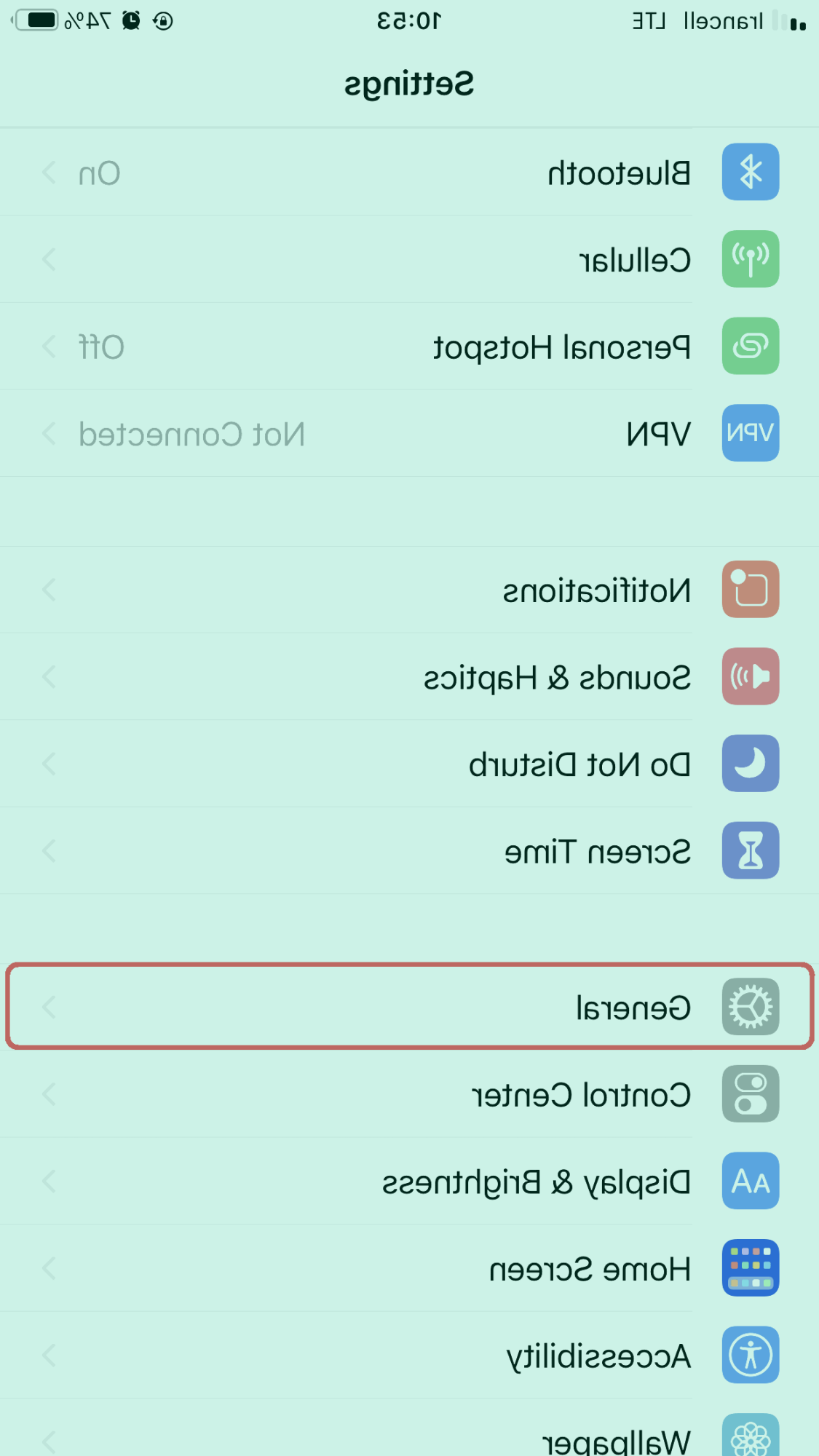Tap the green Cellular antenna icon
Image resolution: width=819 pixels, height=1456 pixels.
(750, 259)
